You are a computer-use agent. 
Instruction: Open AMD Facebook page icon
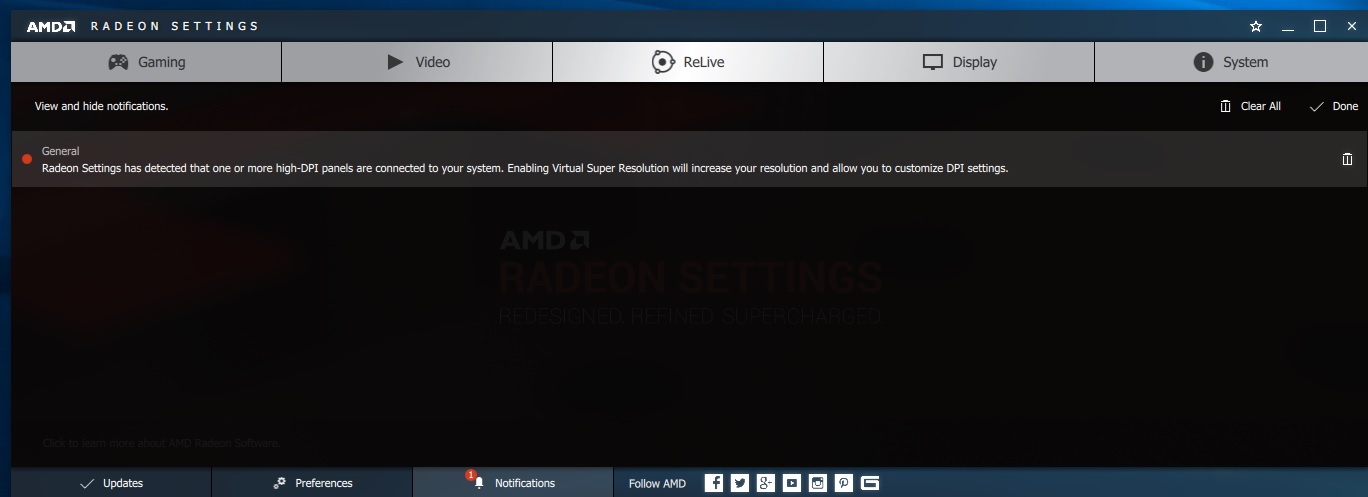click(714, 483)
